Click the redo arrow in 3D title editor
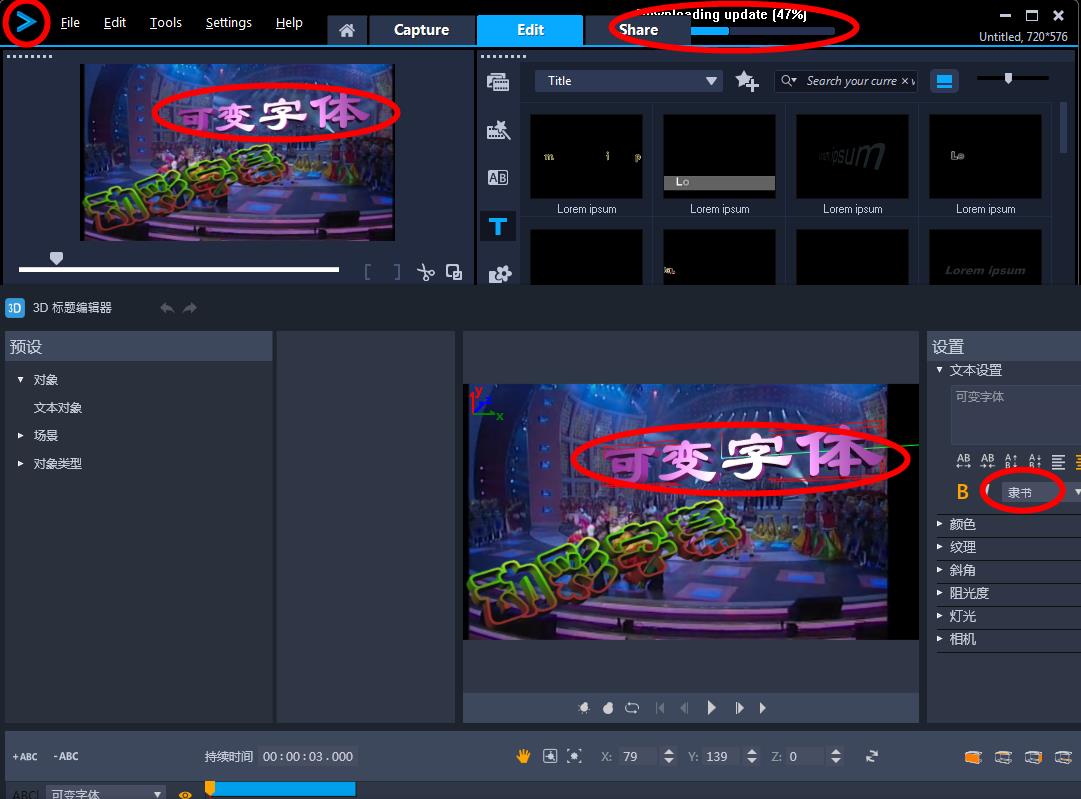The image size is (1081, 799). tap(190, 307)
